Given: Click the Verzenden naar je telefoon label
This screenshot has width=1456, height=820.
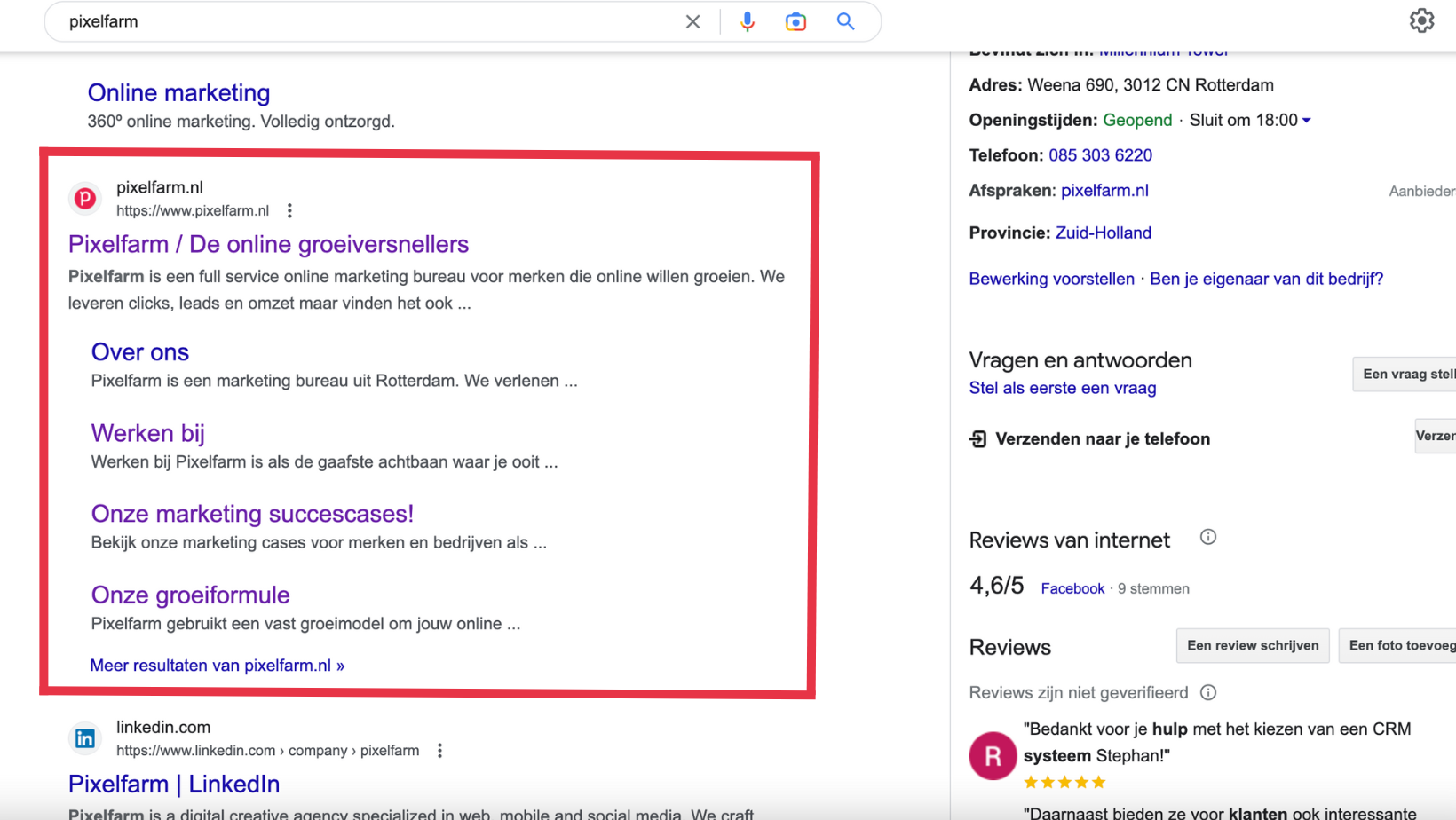Looking at the screenshot, I should click(x=1103, y=439).
